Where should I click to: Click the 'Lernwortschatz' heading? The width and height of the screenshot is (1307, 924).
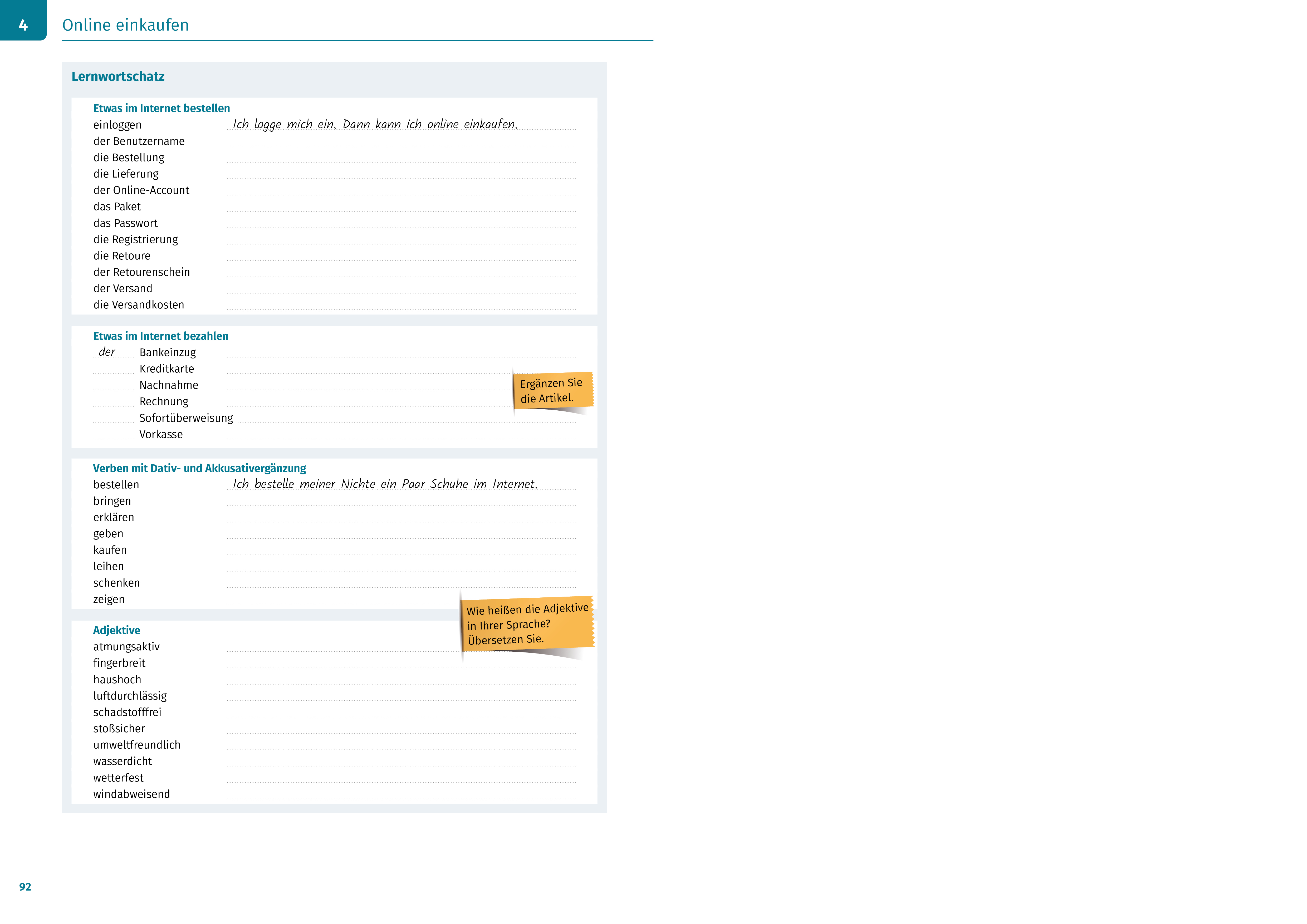coord(118,76)
